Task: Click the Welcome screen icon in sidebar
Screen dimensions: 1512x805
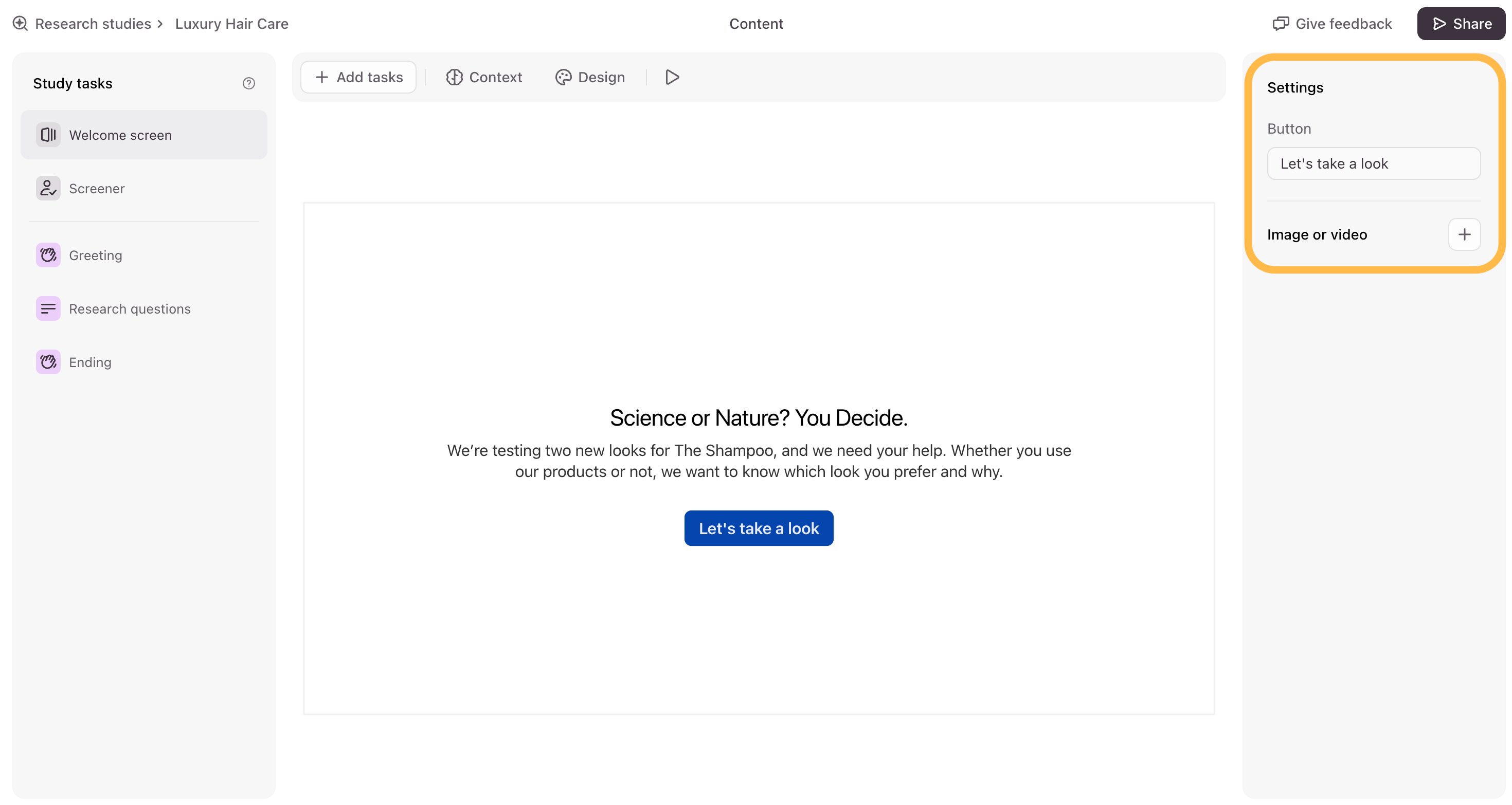Action: (x=48, y=135)
